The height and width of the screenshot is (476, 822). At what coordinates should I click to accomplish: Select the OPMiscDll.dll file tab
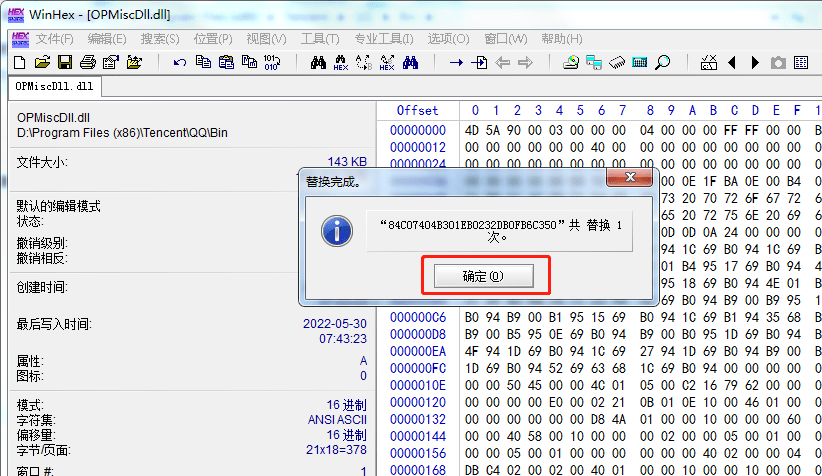click(55, 86)
